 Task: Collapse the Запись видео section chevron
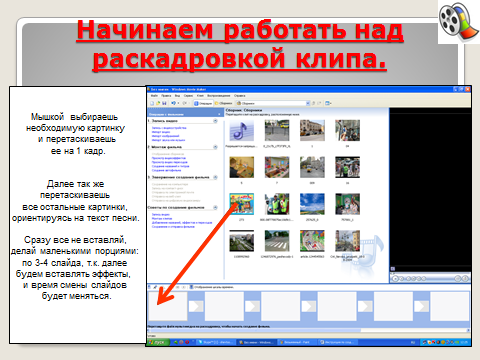point(215,121)
